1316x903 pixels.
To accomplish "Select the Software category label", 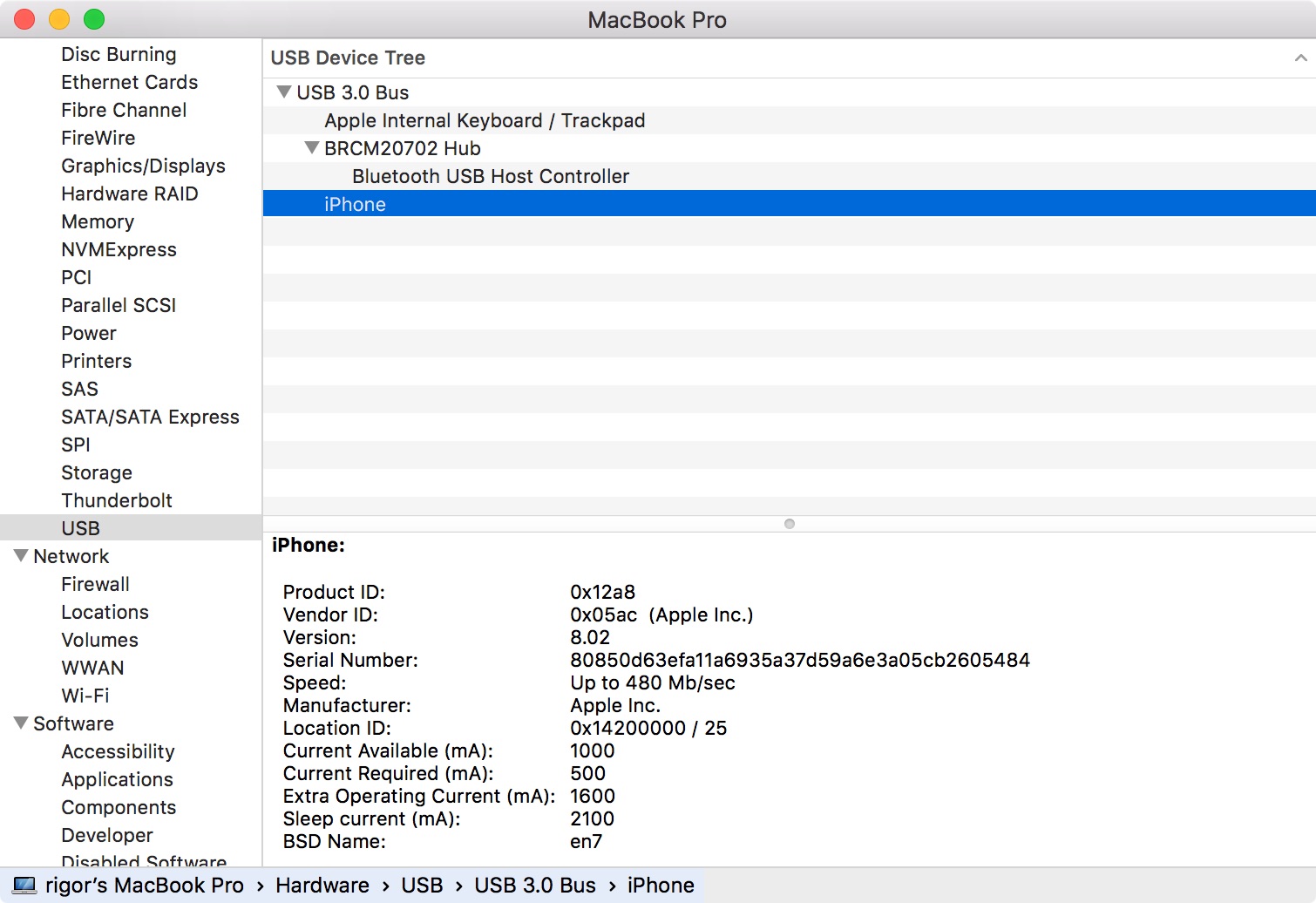I will coord(73,723).
